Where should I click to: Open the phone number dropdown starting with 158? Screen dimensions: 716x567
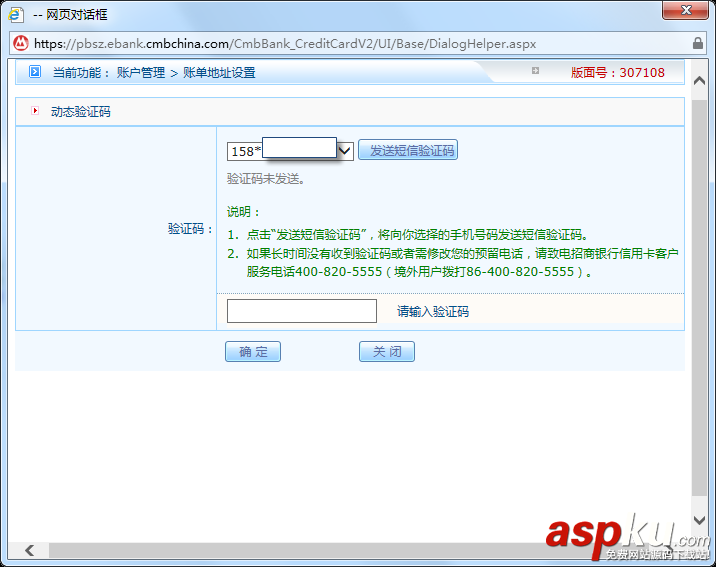point(290,151)
